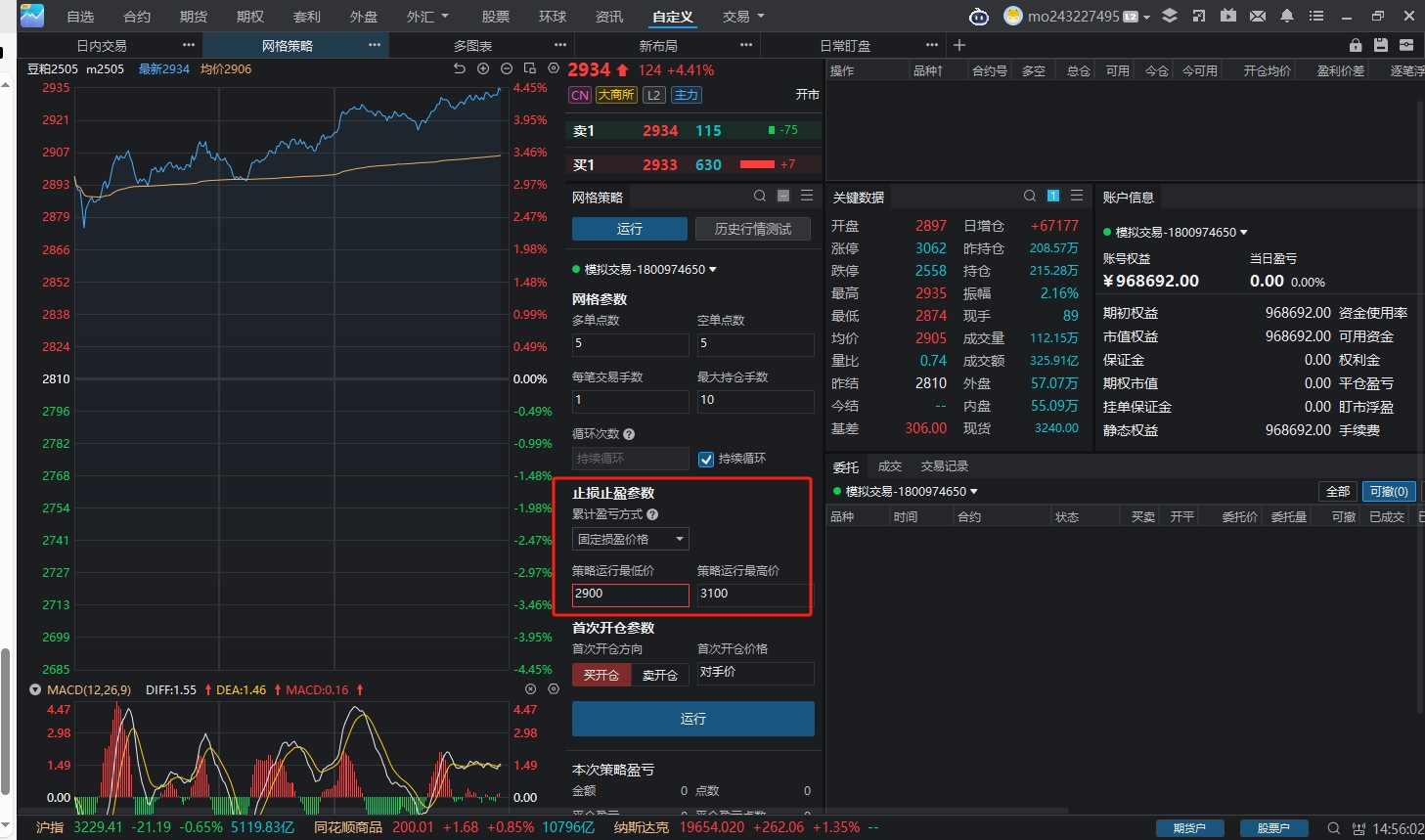Open the 股票 menu
This screenshot has height=840, width=1425.
[496, 17]
